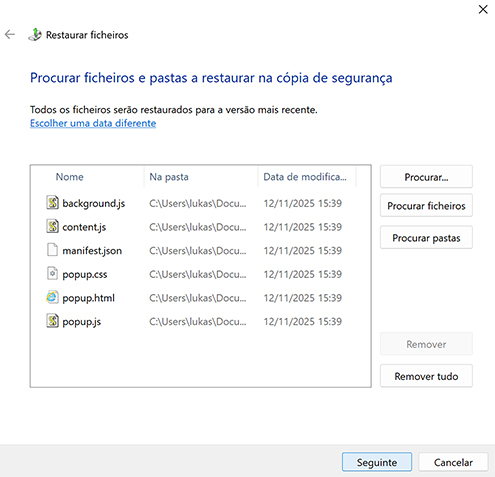
Task: Select the background.js script file icon
Action: 52,203
